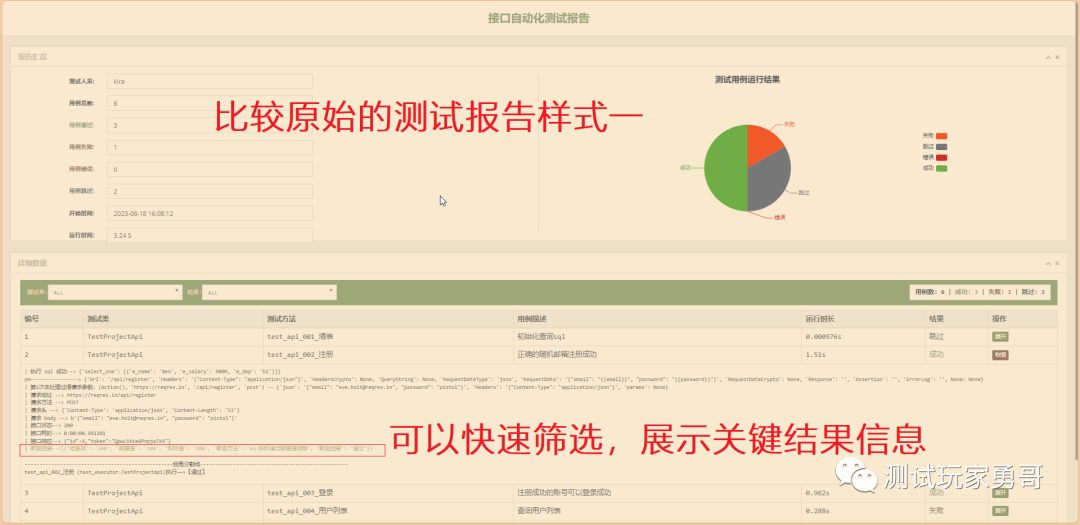Toggle the green 成功 legend swatch
This screenshot has height=525, width=1080.
pyautogui.click(x=942, y=168)
